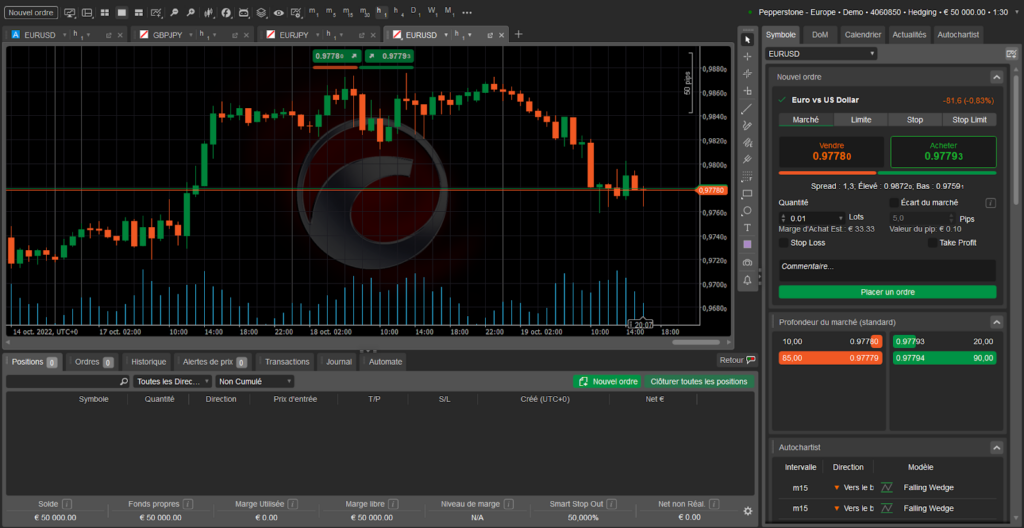Open the Toutes les Direc... filter dropdown

point(172,381)
